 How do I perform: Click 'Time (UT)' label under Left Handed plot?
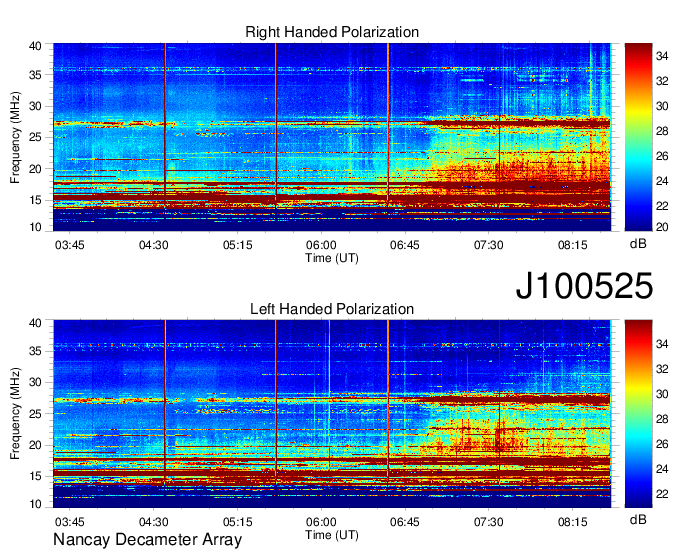(x=332, y=535)
